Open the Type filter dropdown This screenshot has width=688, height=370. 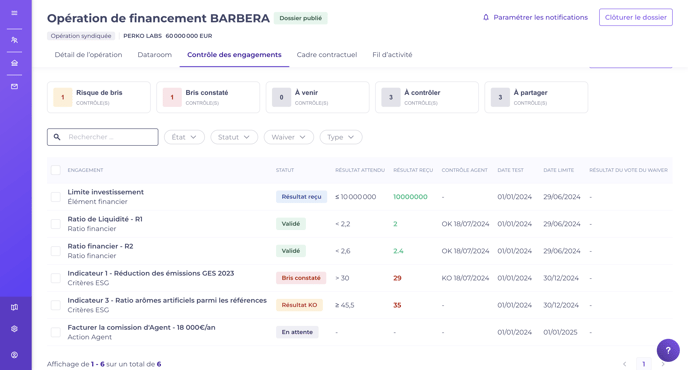click(x=341, y=137)
